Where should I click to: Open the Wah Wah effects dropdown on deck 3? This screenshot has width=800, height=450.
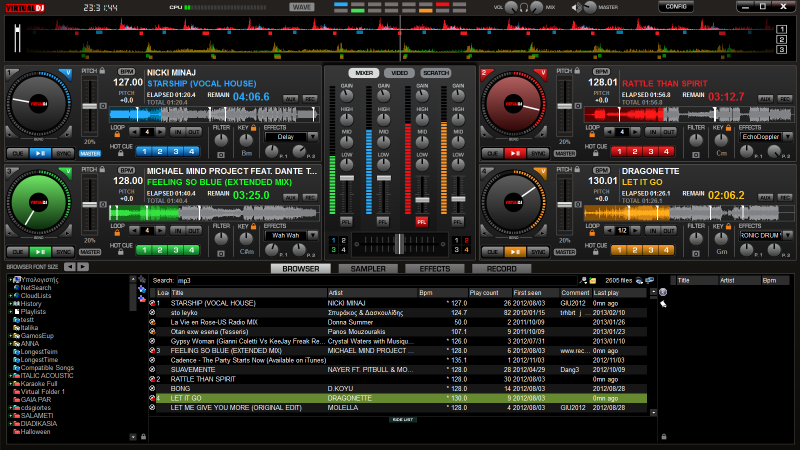pos(313,235)
